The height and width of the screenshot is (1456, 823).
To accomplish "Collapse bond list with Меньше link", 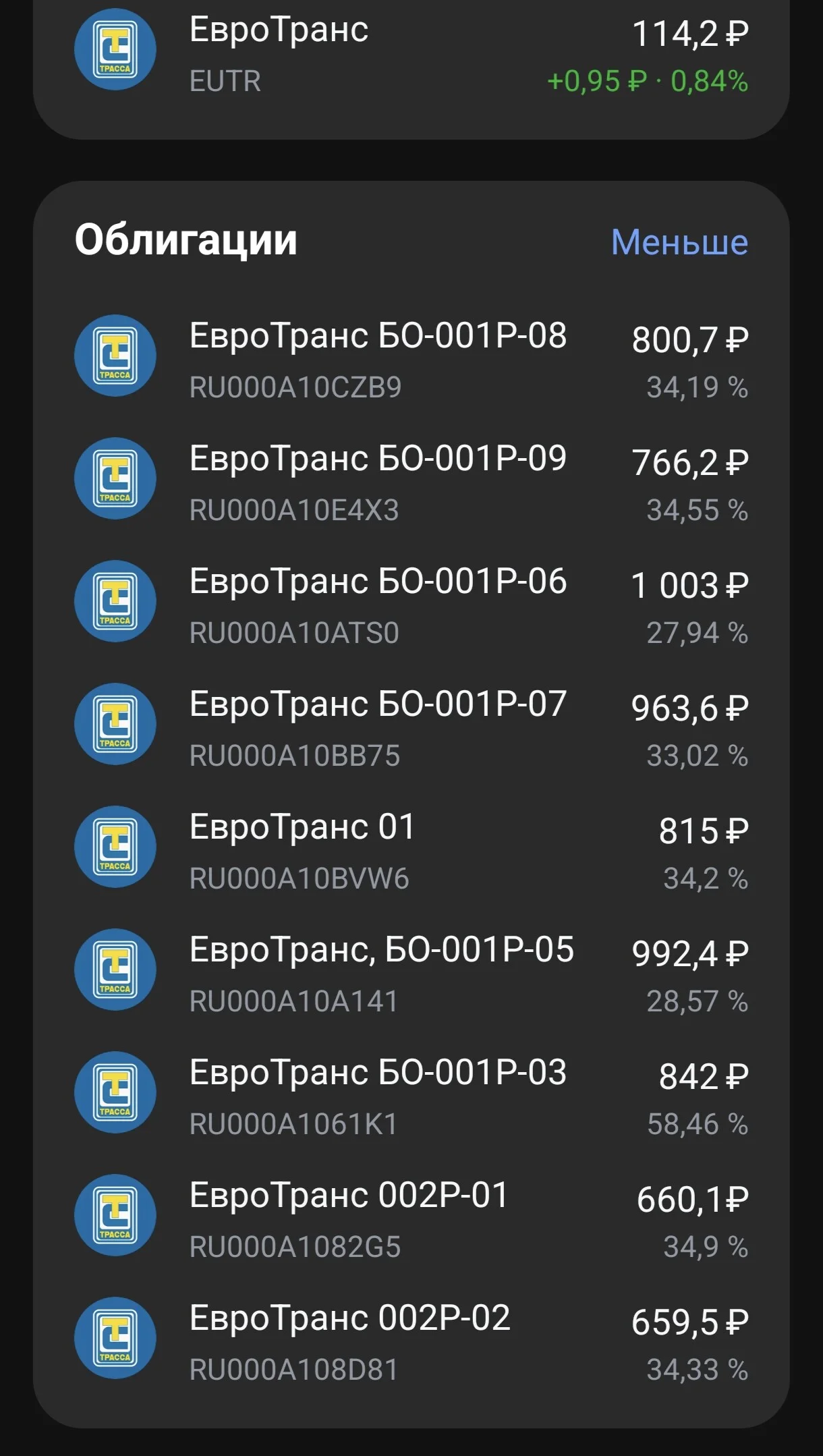I will point(679,242).
